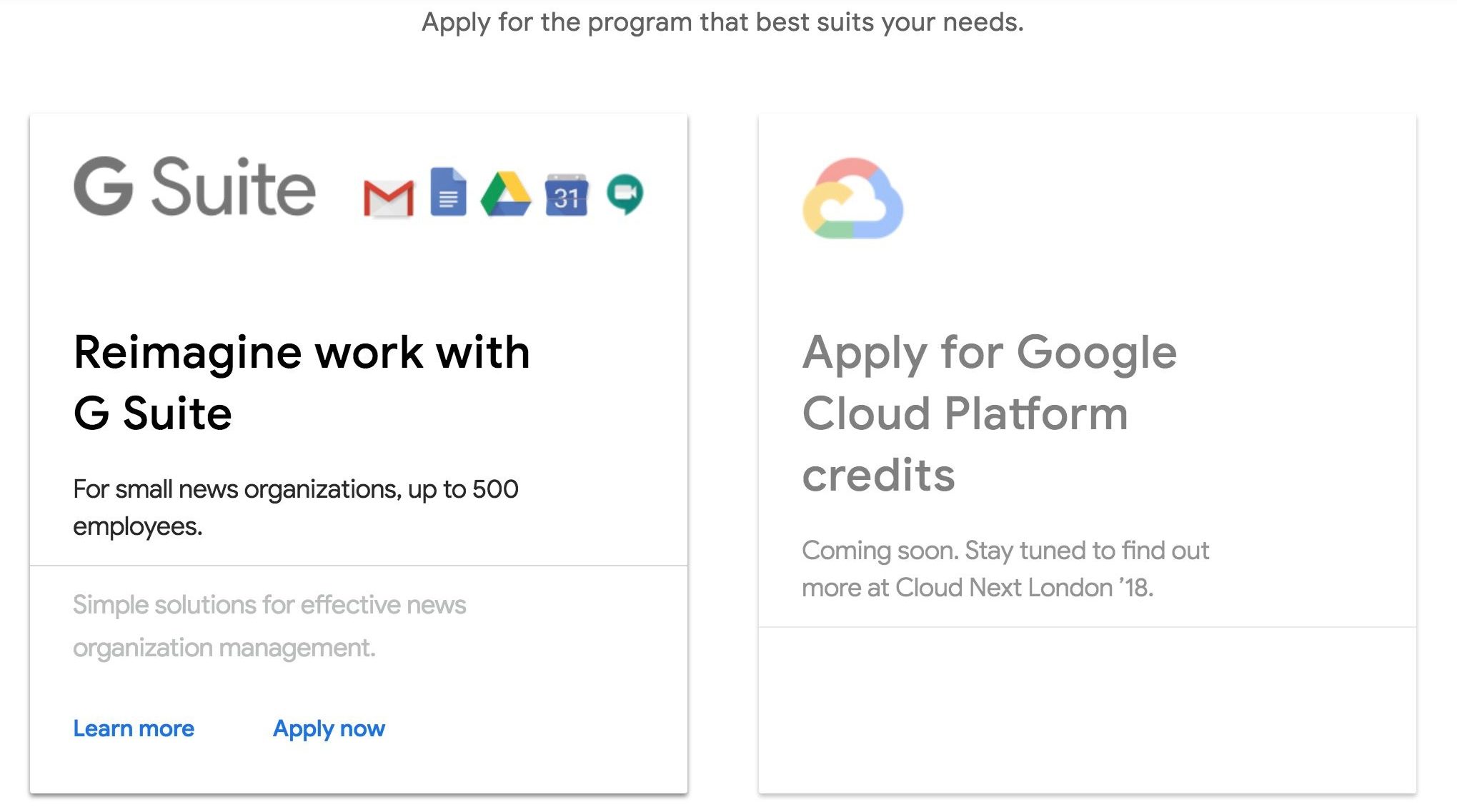Click the empty footer of the Cloud Platform card

(x=1087, y=710)
